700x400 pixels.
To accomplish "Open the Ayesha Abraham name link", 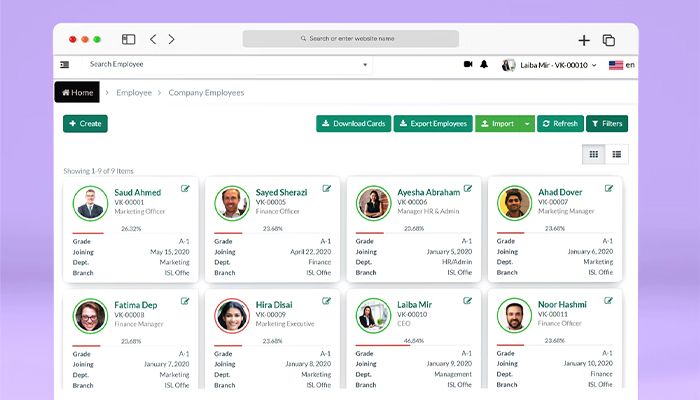I will (x=429, y=192).
